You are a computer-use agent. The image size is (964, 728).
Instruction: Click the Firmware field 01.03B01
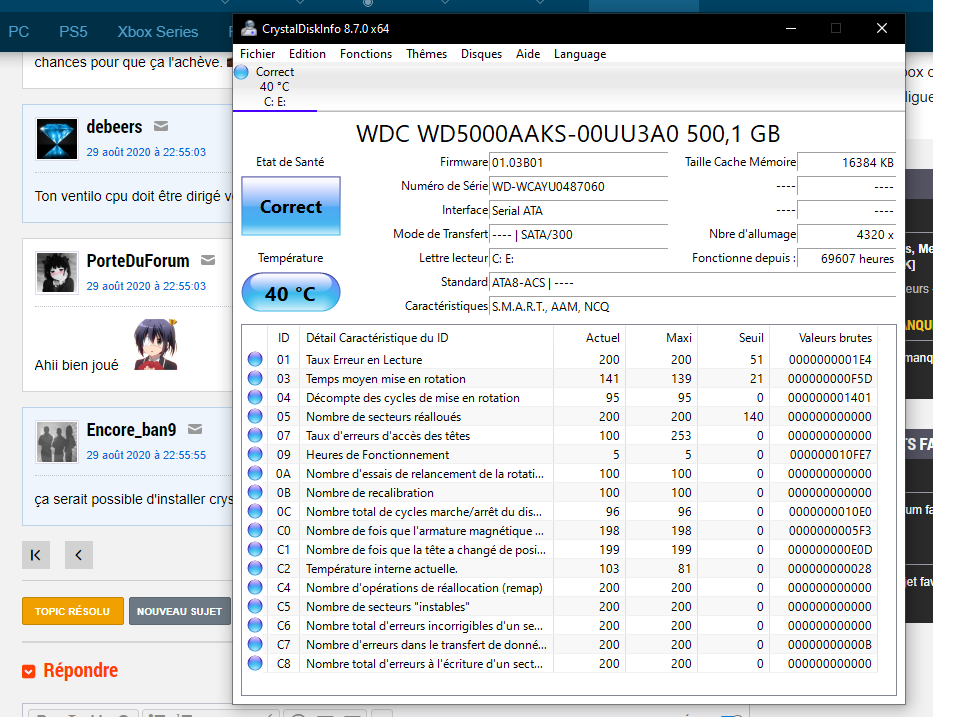click(579, 163)
